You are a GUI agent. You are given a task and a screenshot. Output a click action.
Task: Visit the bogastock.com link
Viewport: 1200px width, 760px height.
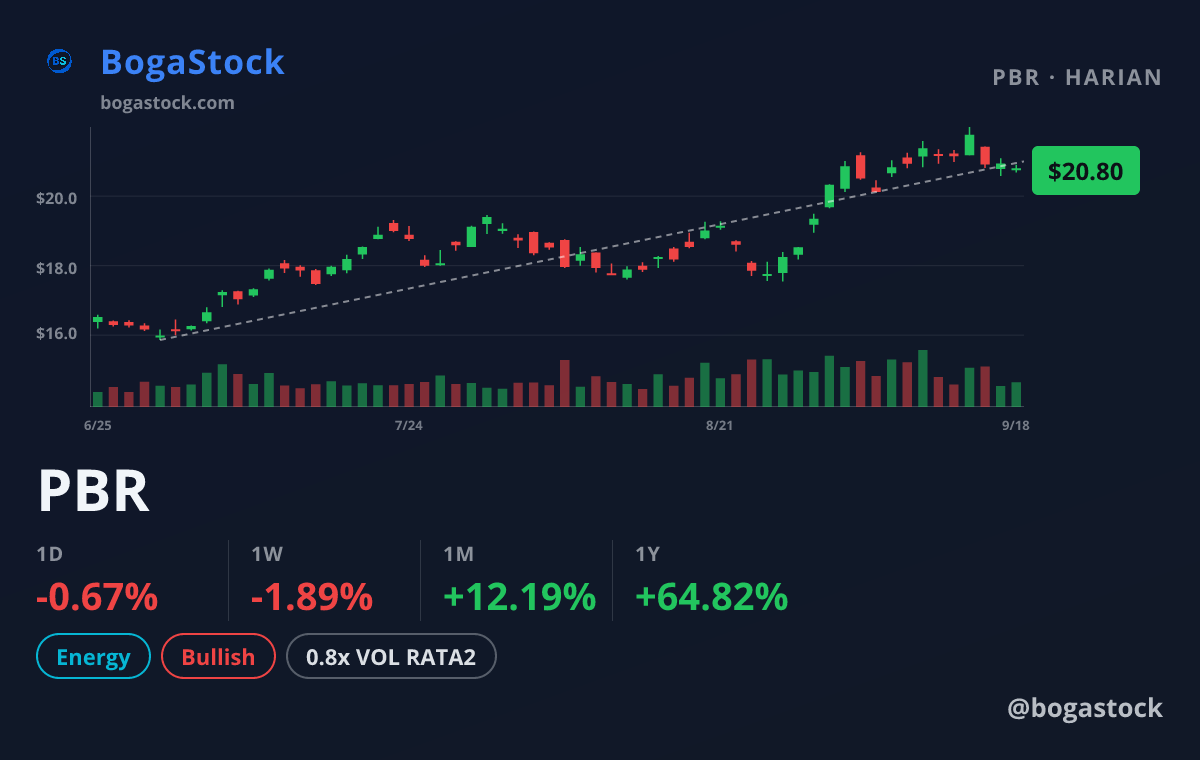(x=168, y=103)
